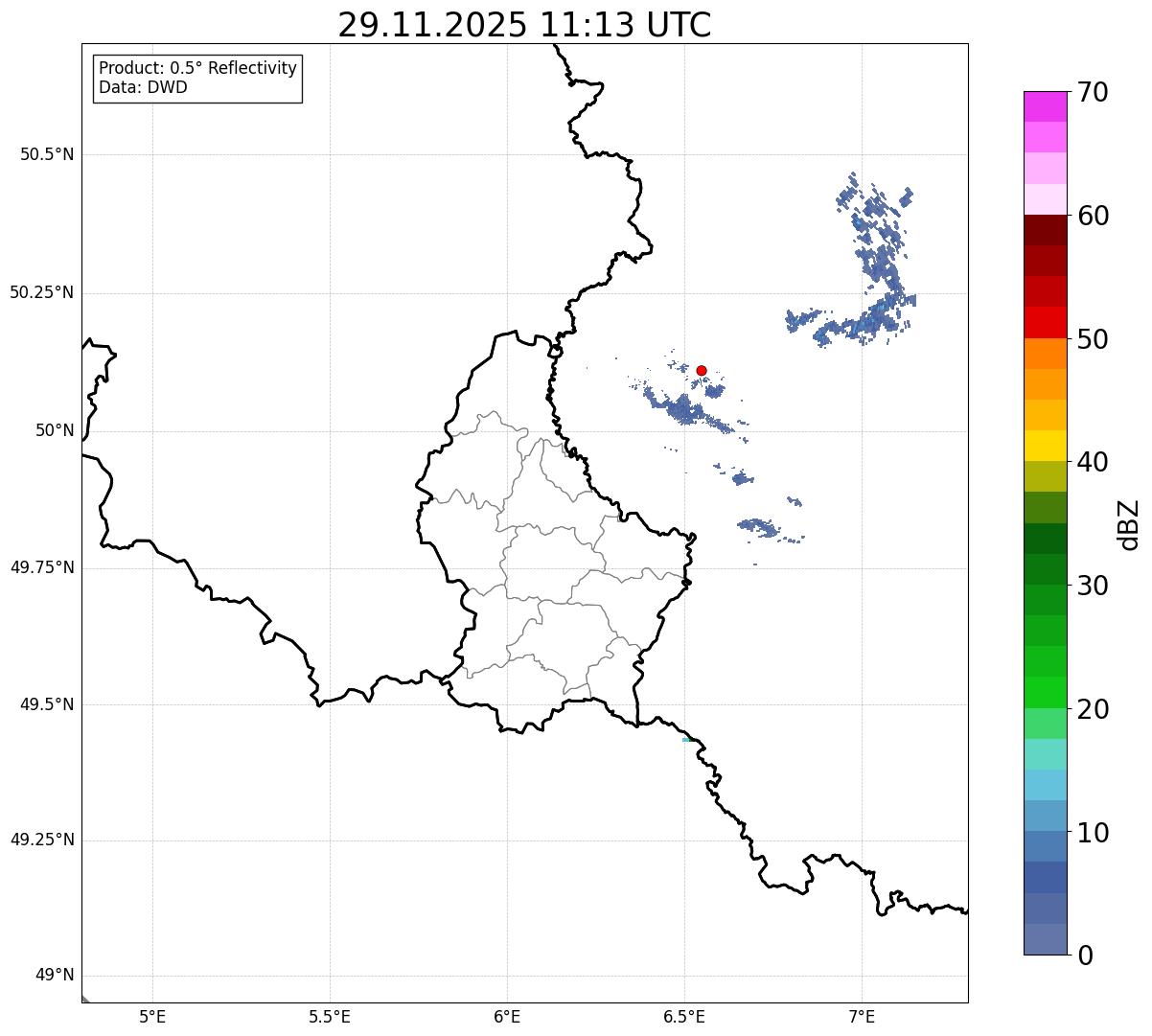Viewport: 1152px width, 1036px height.
Task: Pick the yellow 40 dBZ colorbar segment
Action: [1039, 446]
